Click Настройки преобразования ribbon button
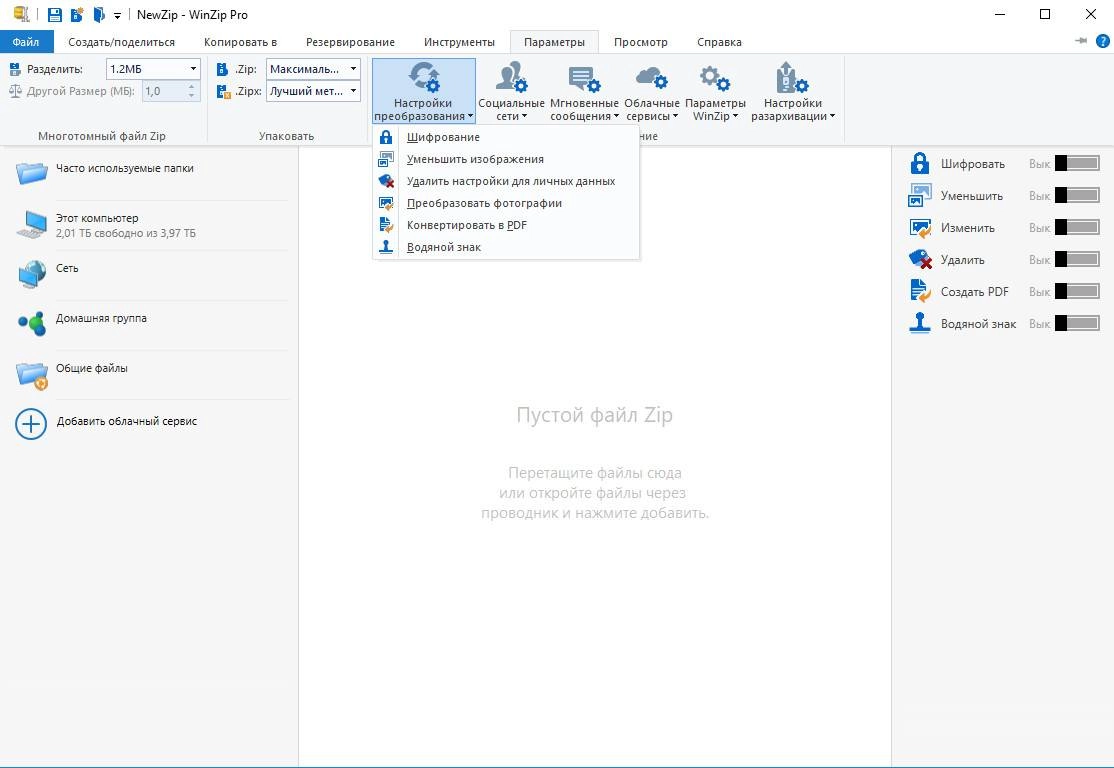This screenshot has width=1114, height=768. click(x=423, y=91)
